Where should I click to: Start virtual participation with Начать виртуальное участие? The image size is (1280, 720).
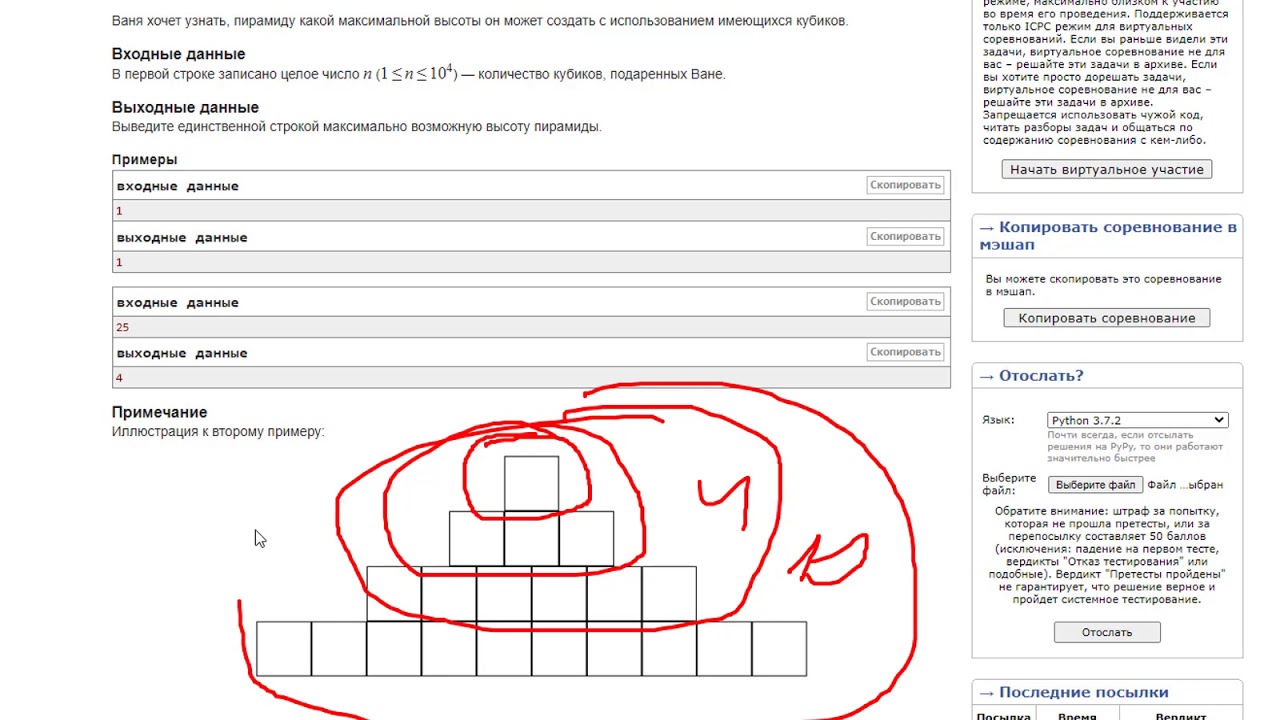pos(1106,169)
